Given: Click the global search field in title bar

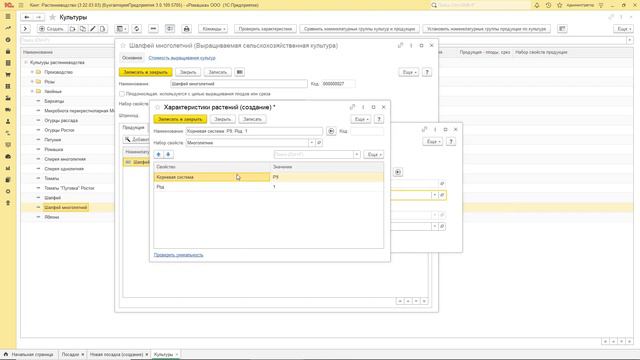Looking at the screenshot, I should [481, 5].
